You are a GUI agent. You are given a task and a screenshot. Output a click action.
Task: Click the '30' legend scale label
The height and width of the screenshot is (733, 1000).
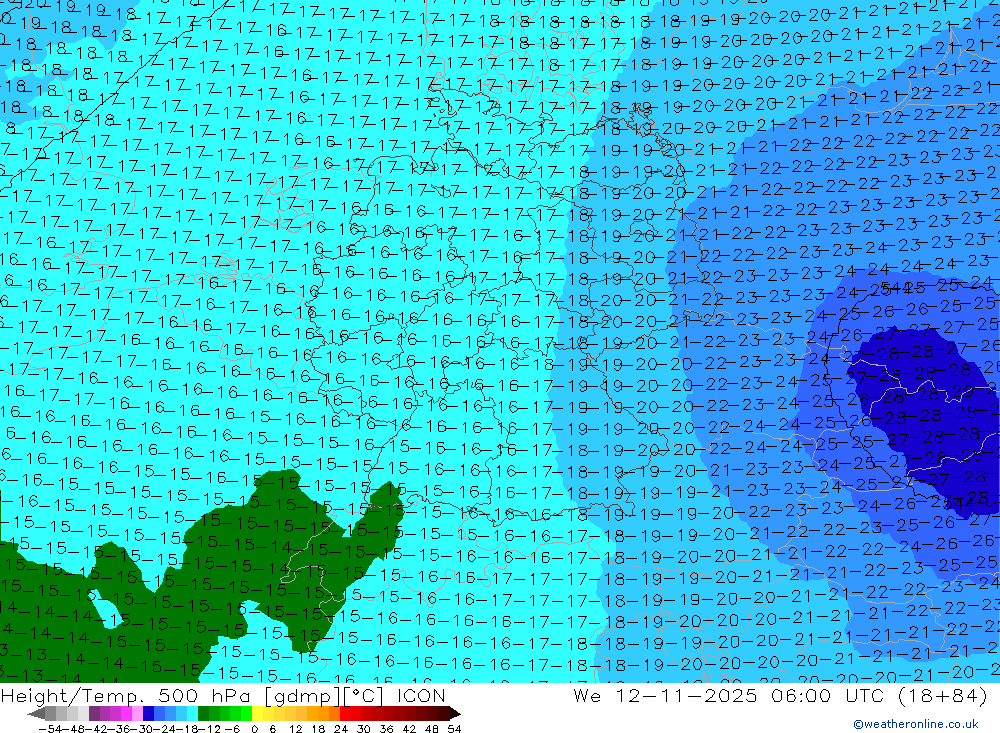click(x=364, y=729)
